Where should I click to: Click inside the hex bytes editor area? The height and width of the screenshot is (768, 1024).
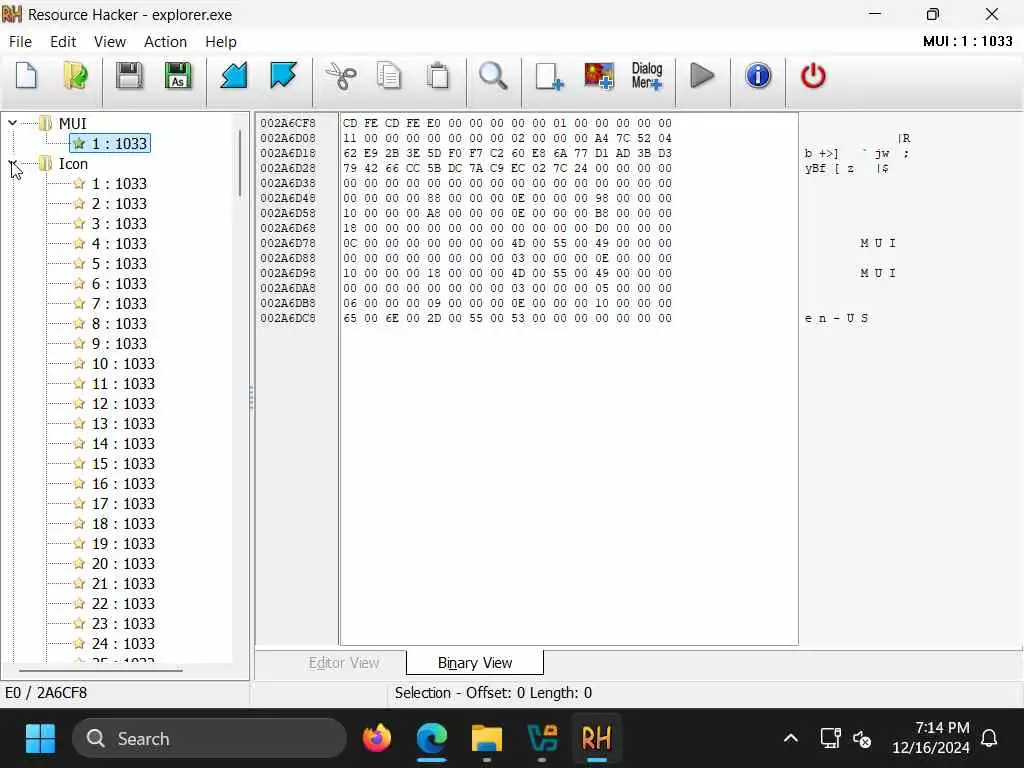click(x=568, y=379)
